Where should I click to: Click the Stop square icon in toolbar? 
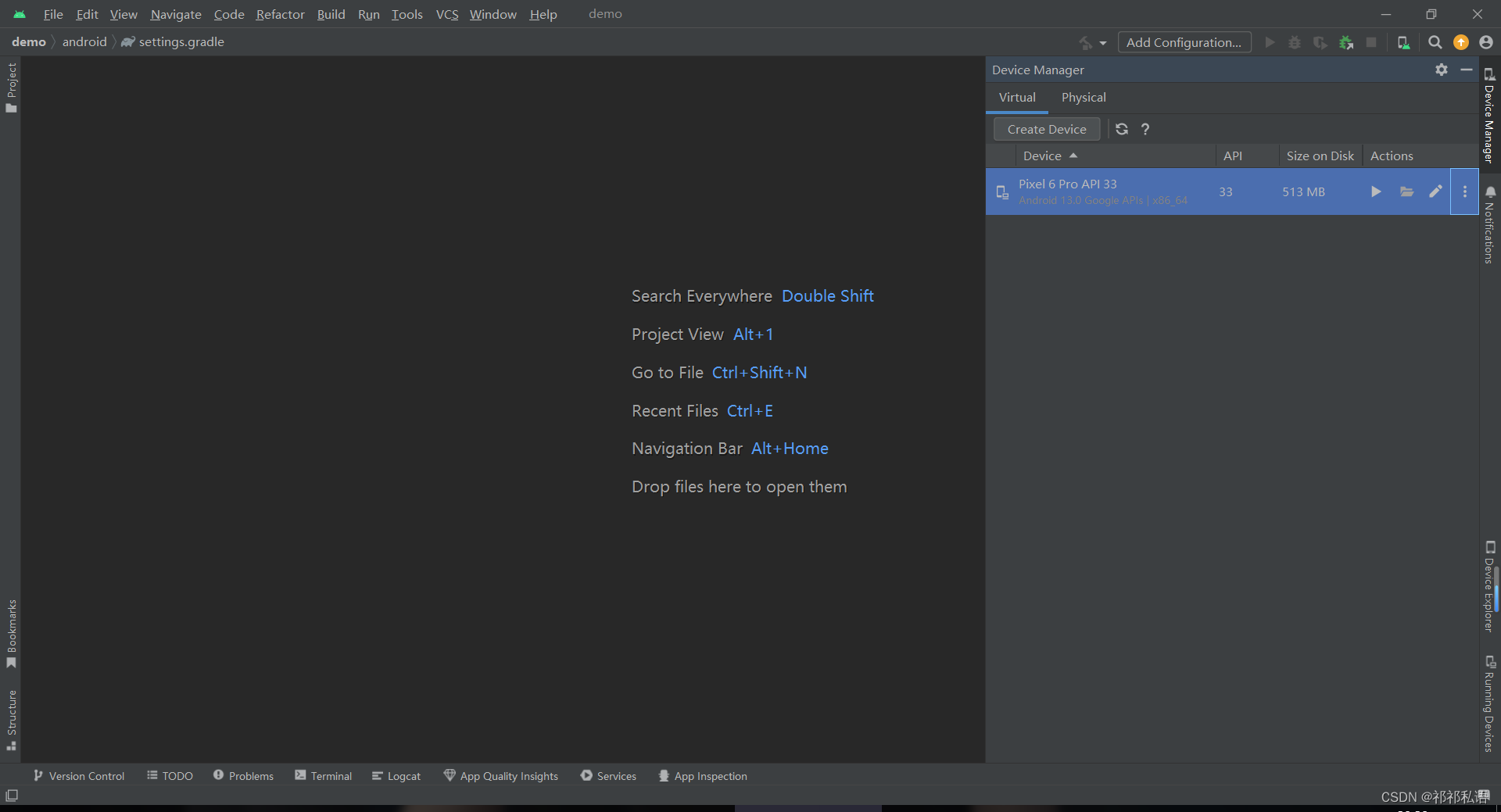(1371, 42)
